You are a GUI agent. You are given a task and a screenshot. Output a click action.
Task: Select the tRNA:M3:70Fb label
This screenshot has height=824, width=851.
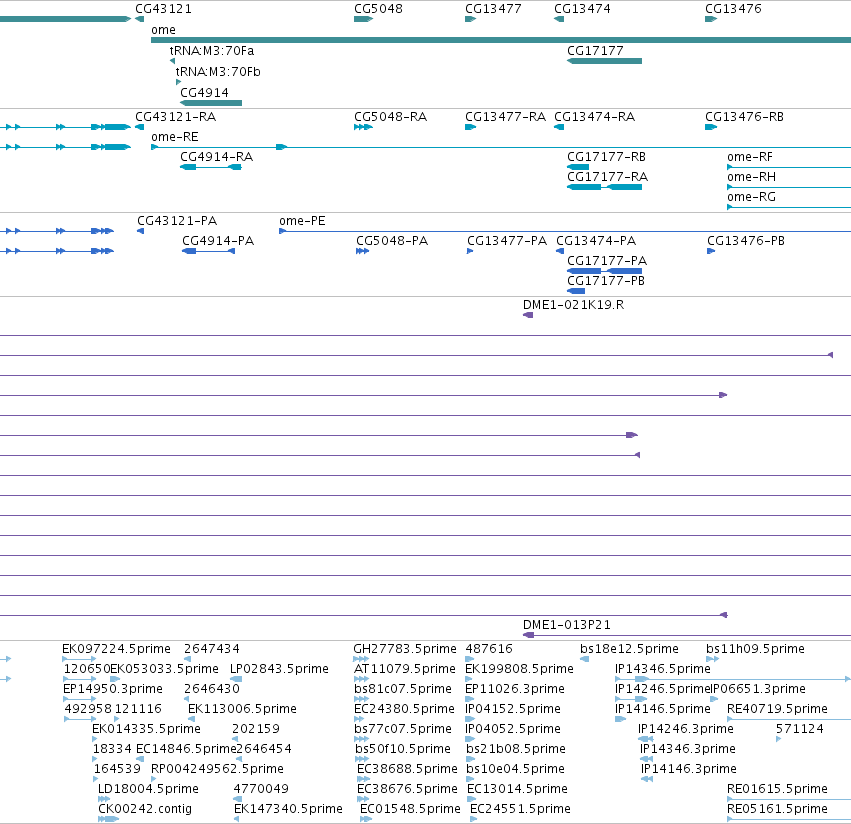coord(218,72)
